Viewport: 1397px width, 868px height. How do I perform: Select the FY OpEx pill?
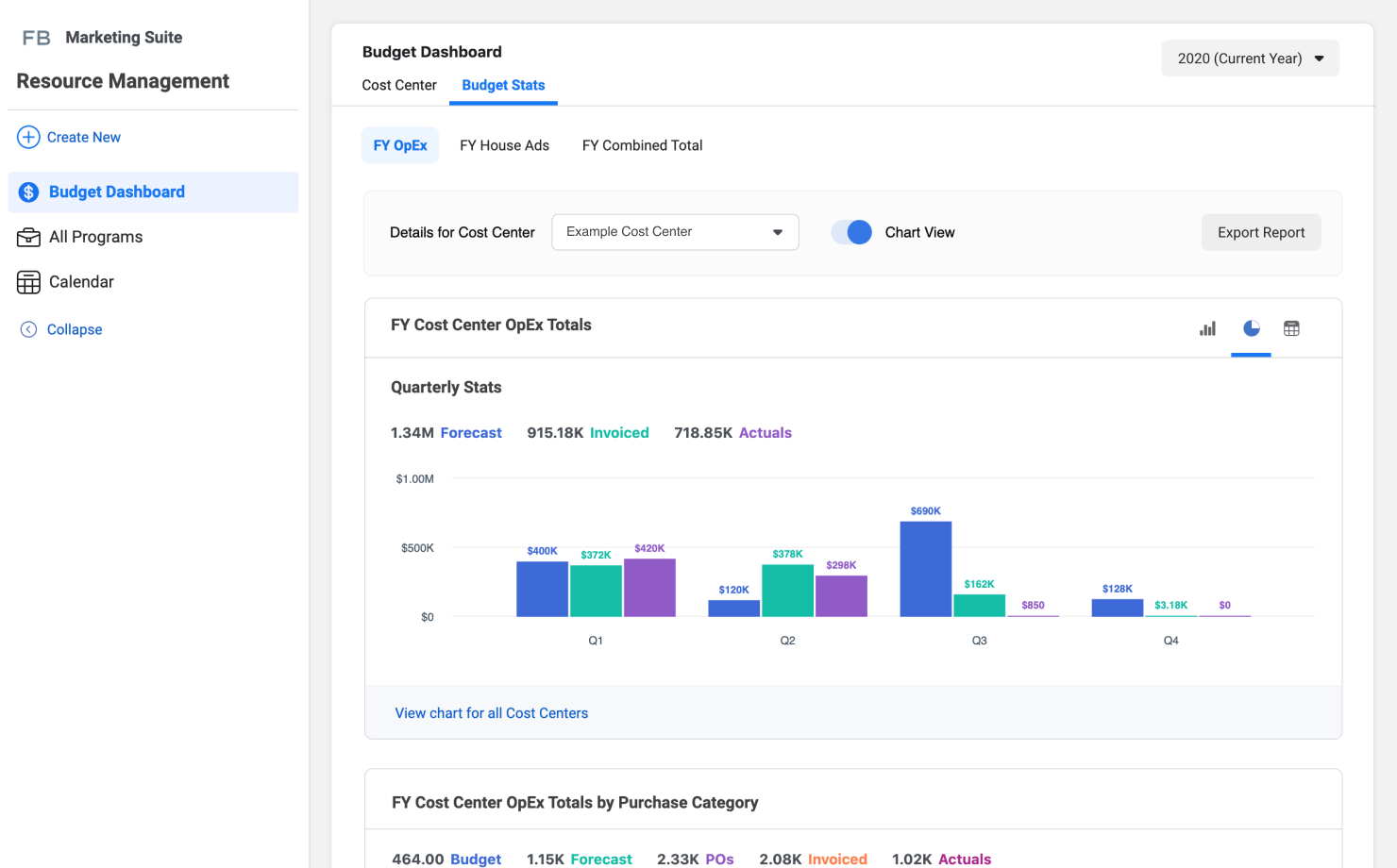coord(400,145)
